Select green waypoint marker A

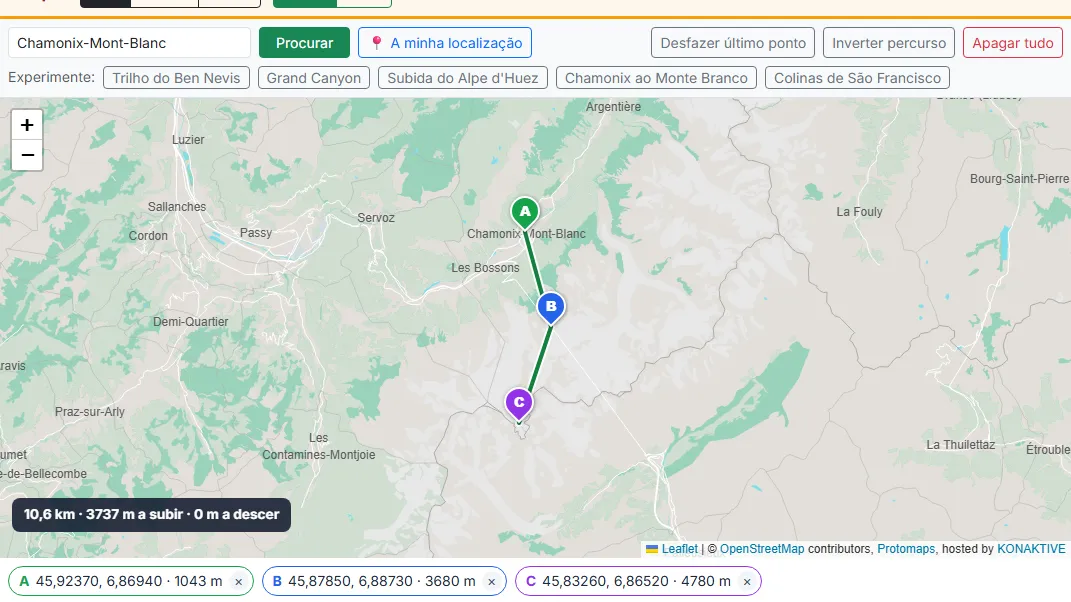tap(525, 213)
